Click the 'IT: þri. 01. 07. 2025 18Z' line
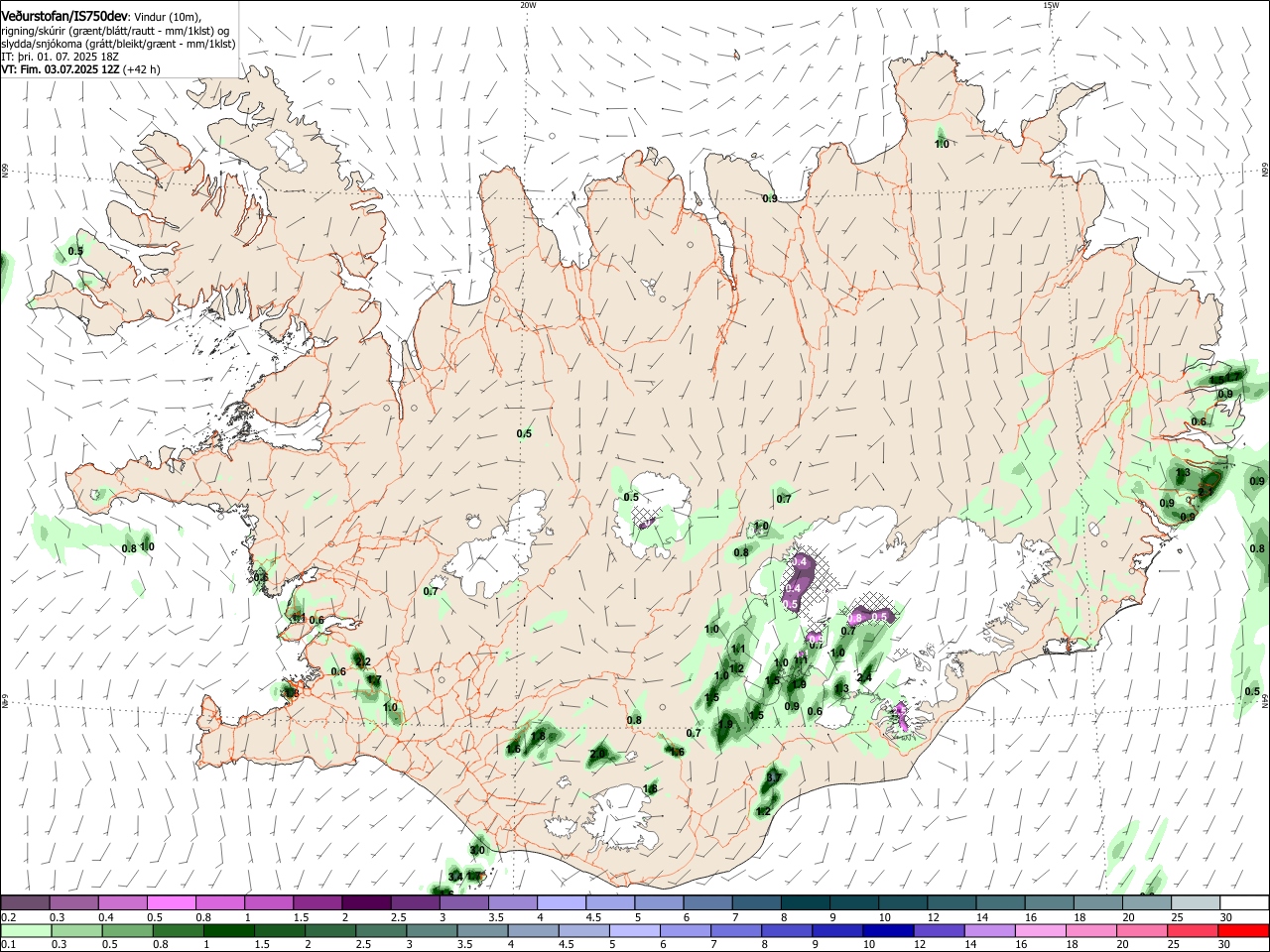Image resolution: width=1270 pixels, height=952 pixels. click(60, 57)
